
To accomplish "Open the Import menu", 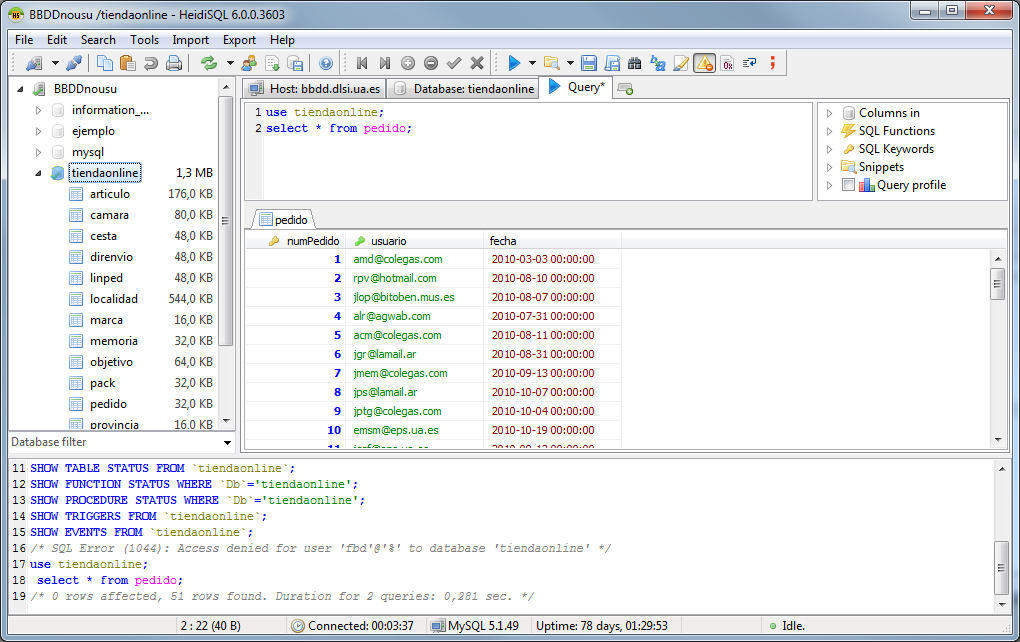I will pyautogui.click(x=191, y=40).
